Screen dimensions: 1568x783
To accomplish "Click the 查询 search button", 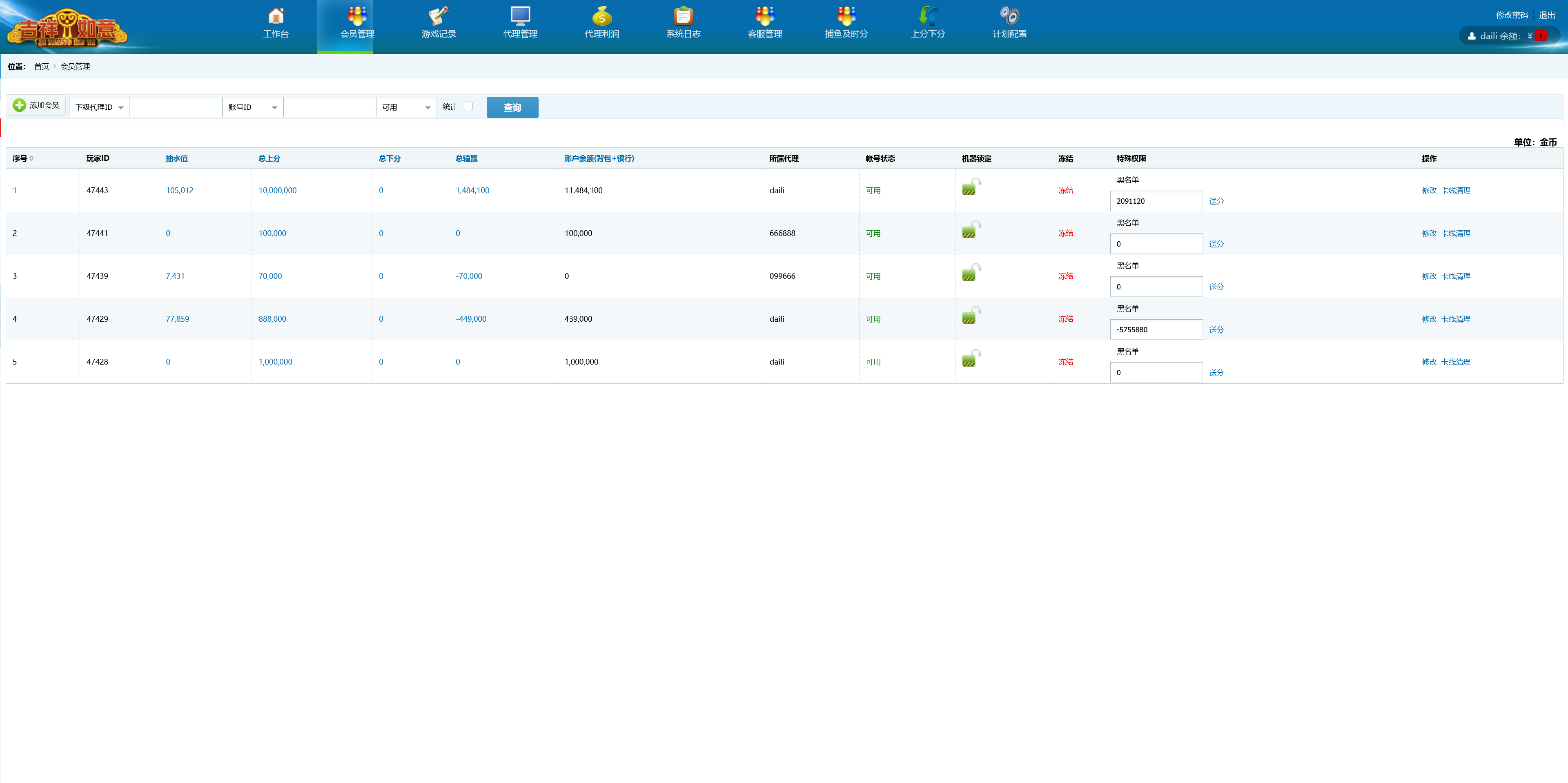I will (512, 108).
